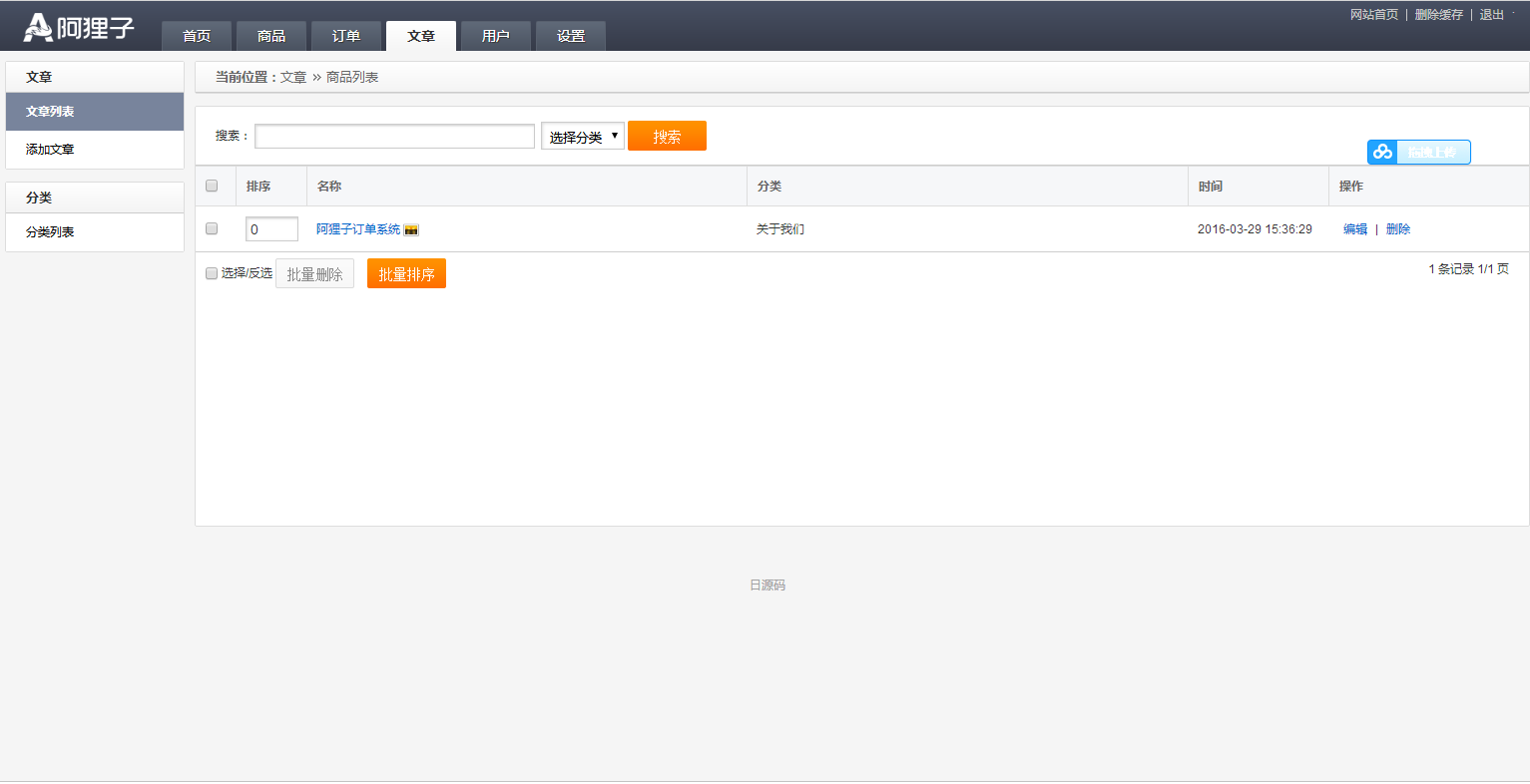Click the image icon beside 阿狸子订单系统

click(411, 230)
